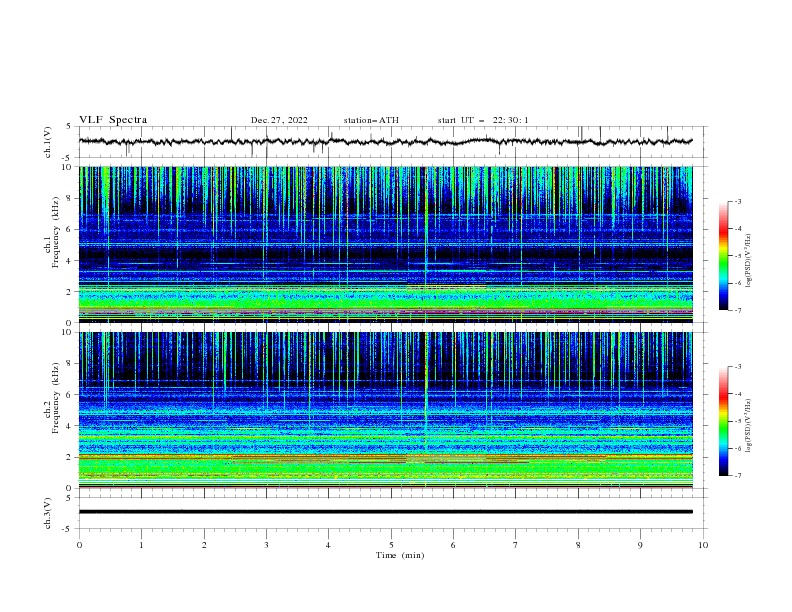Click the ch.2 spectrogram panel

(386, 410)
